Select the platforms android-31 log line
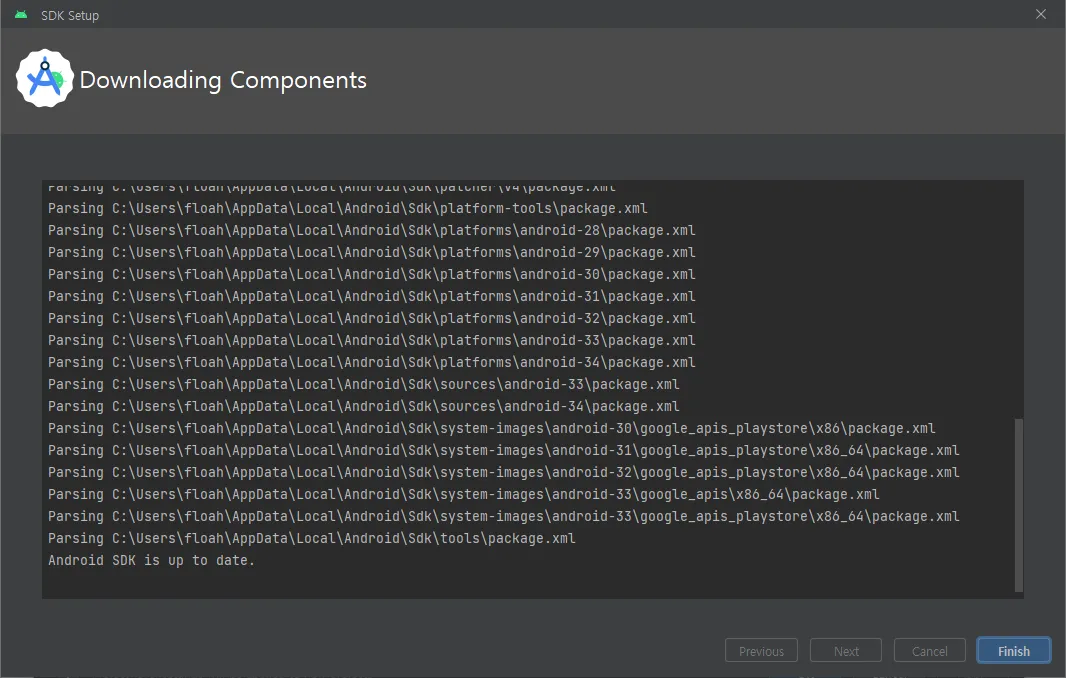The image size is (1066, 678). click(x=372, y=297)
